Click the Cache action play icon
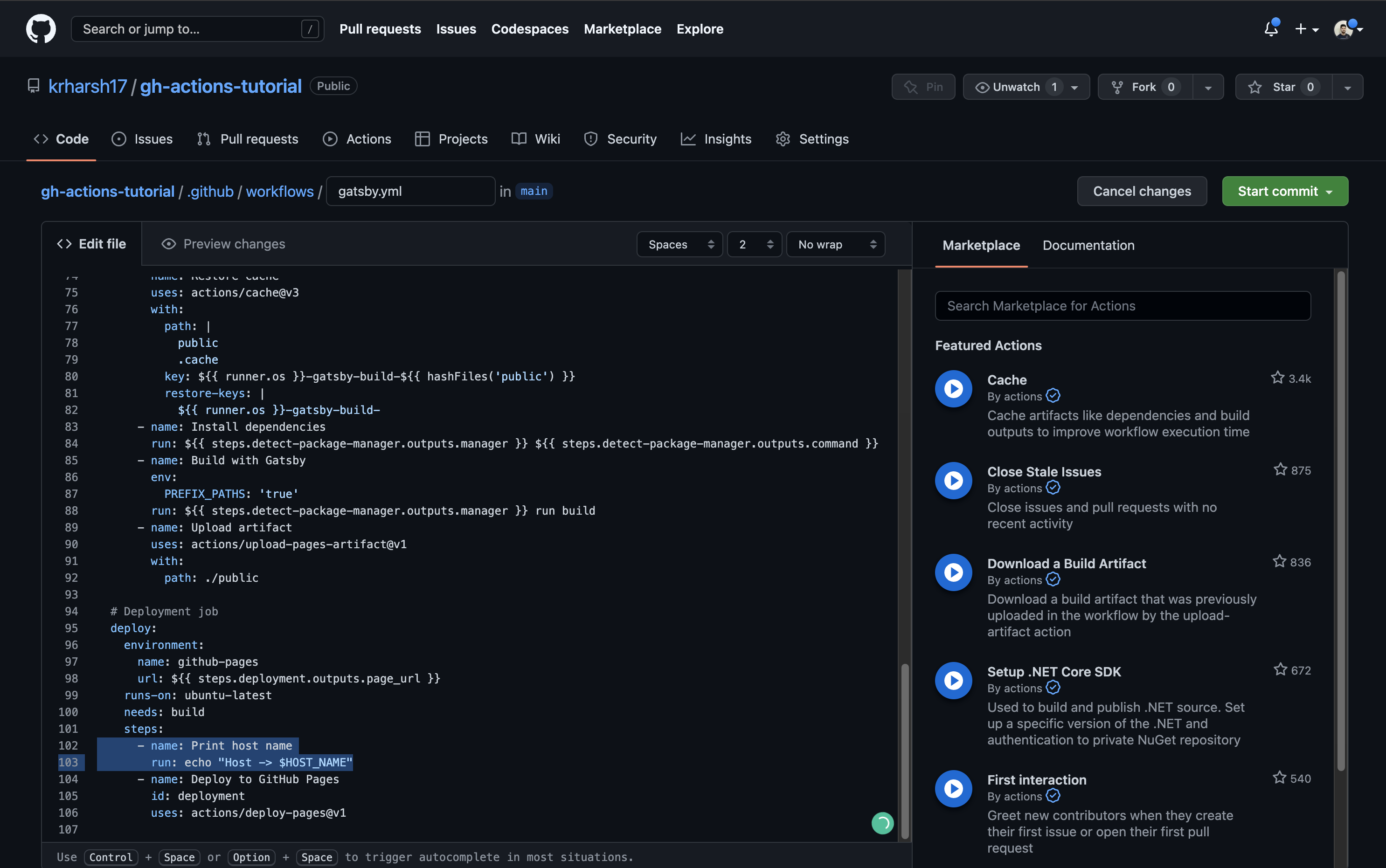This screenshot has height=868, width=1386. 953,389
